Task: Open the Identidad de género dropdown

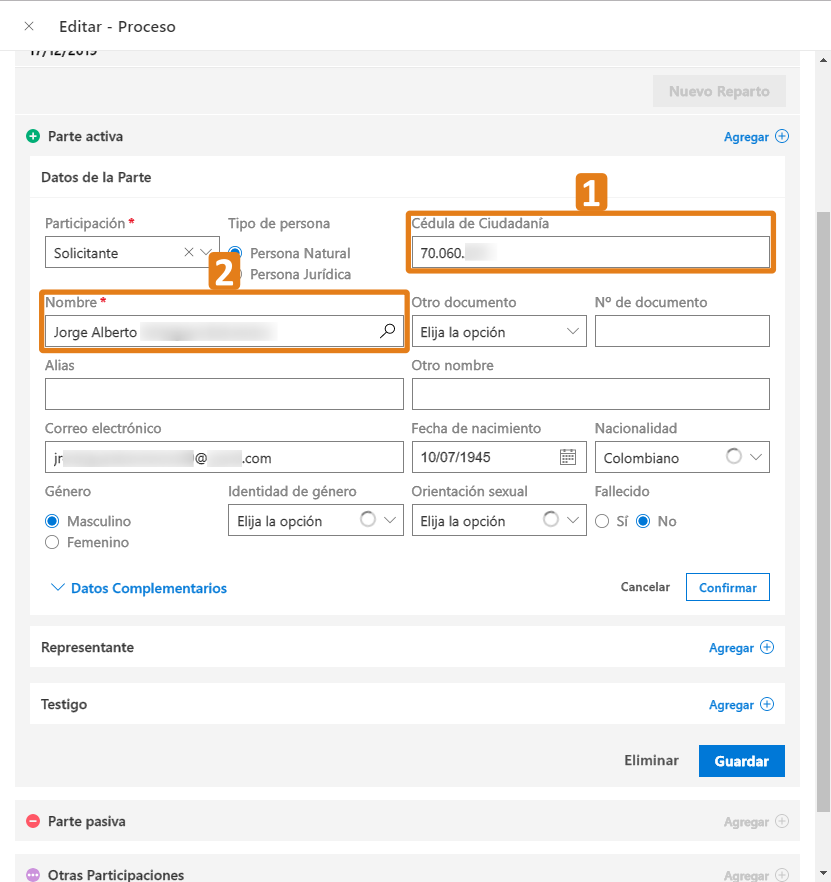Action: tap(316, 520)
